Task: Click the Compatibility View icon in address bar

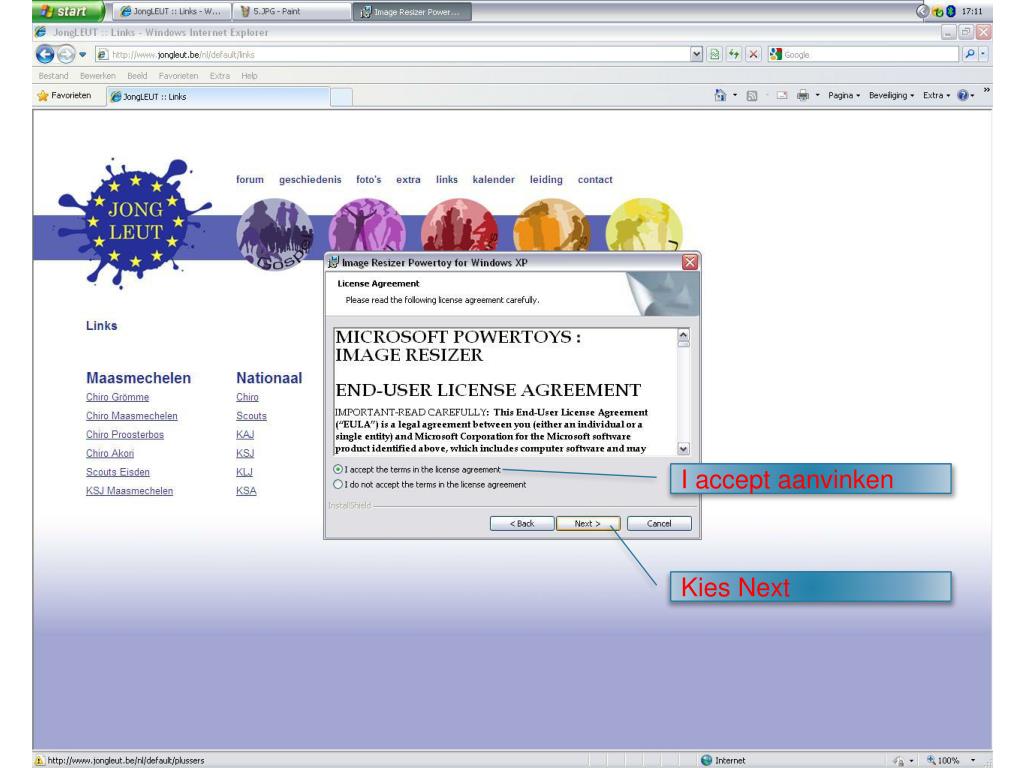Action: 715,54
